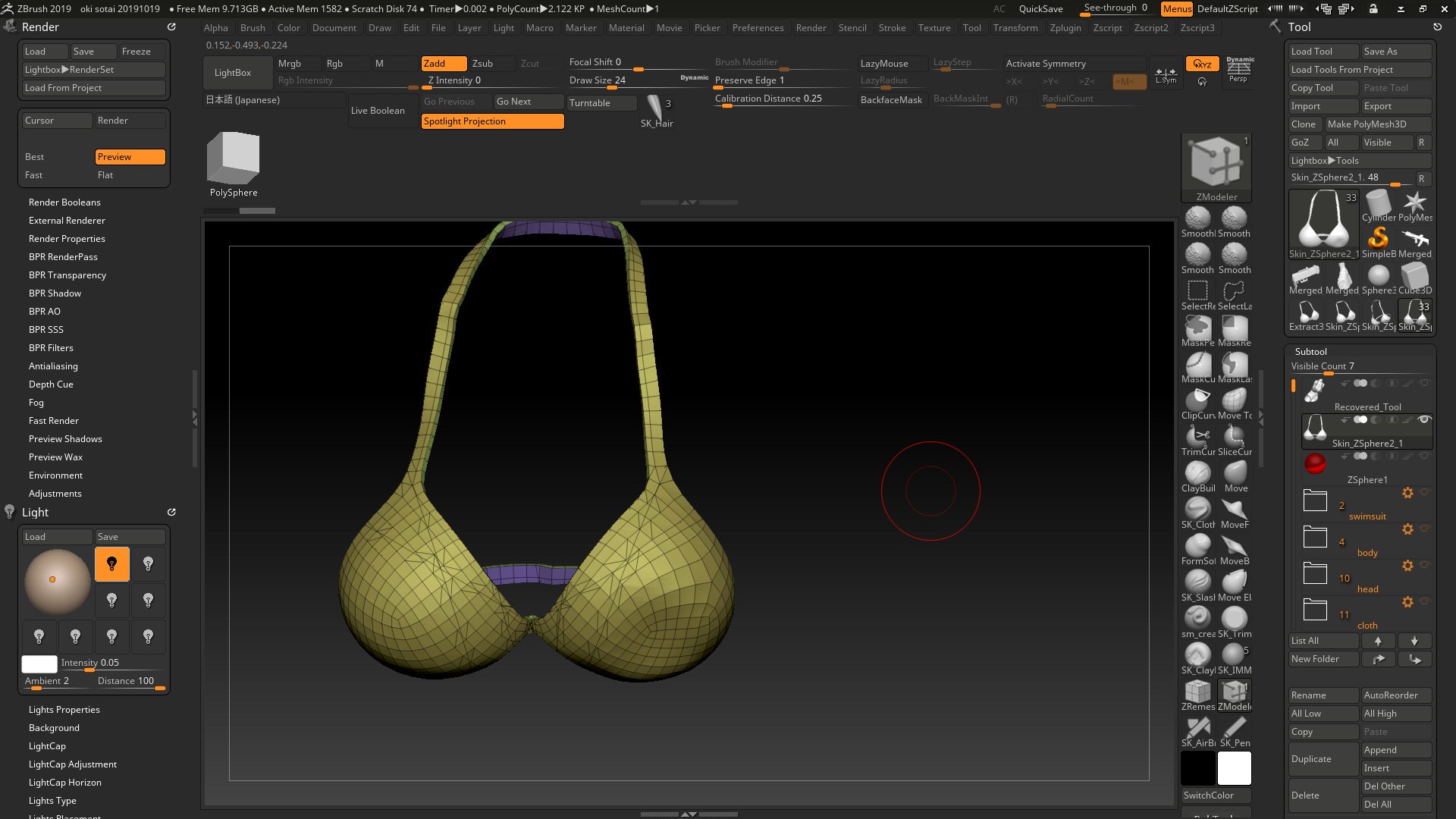Toggle Spotlight Projection
The width and height of the screenshot is (1456, 819).
point(492,121)
